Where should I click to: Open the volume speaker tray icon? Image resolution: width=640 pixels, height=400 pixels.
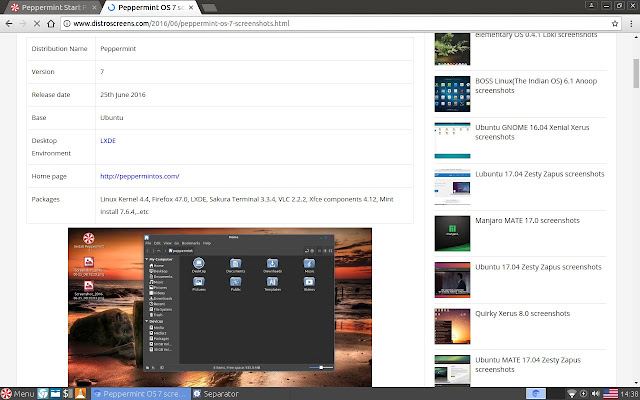[x=596, y=393]
